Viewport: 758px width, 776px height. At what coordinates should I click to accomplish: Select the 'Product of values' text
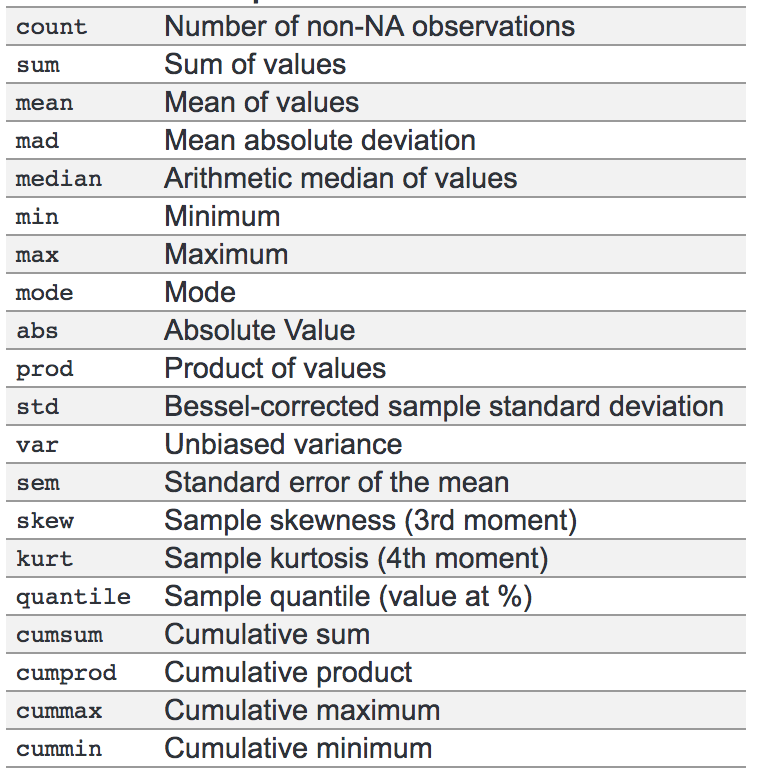point(275,369)
